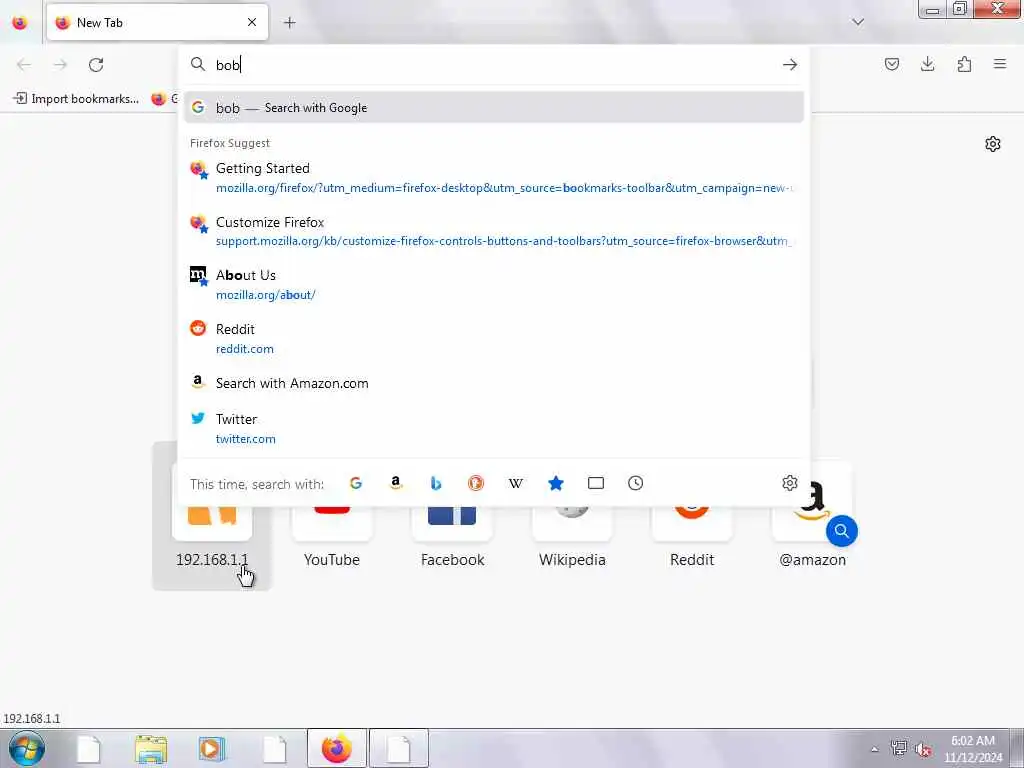The width and height of the screenshot is (1024, 768).
Task: Search this time with DuckDuckGo icon
Action: pyautogui.click(x=475, y=483)
